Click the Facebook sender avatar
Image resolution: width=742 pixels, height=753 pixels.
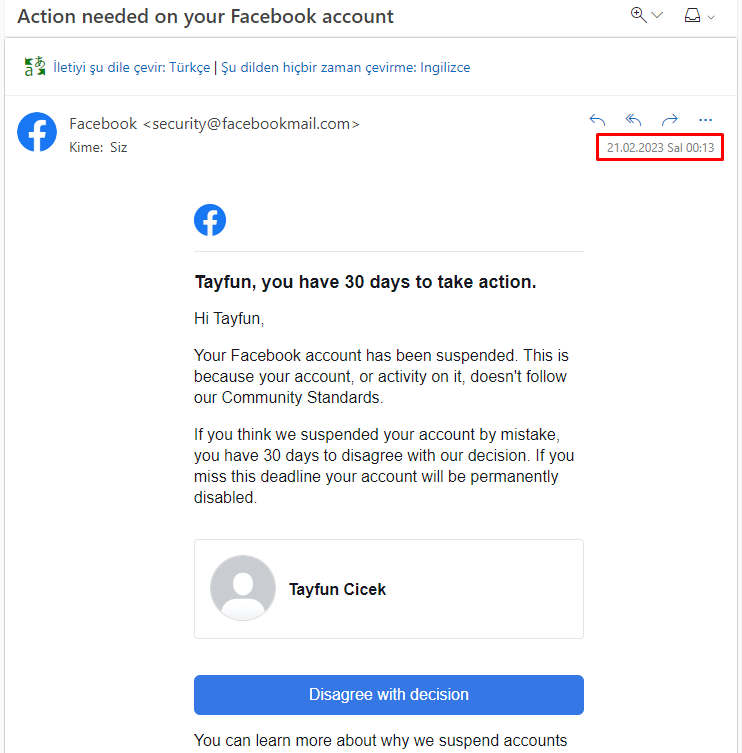[37, 132]
